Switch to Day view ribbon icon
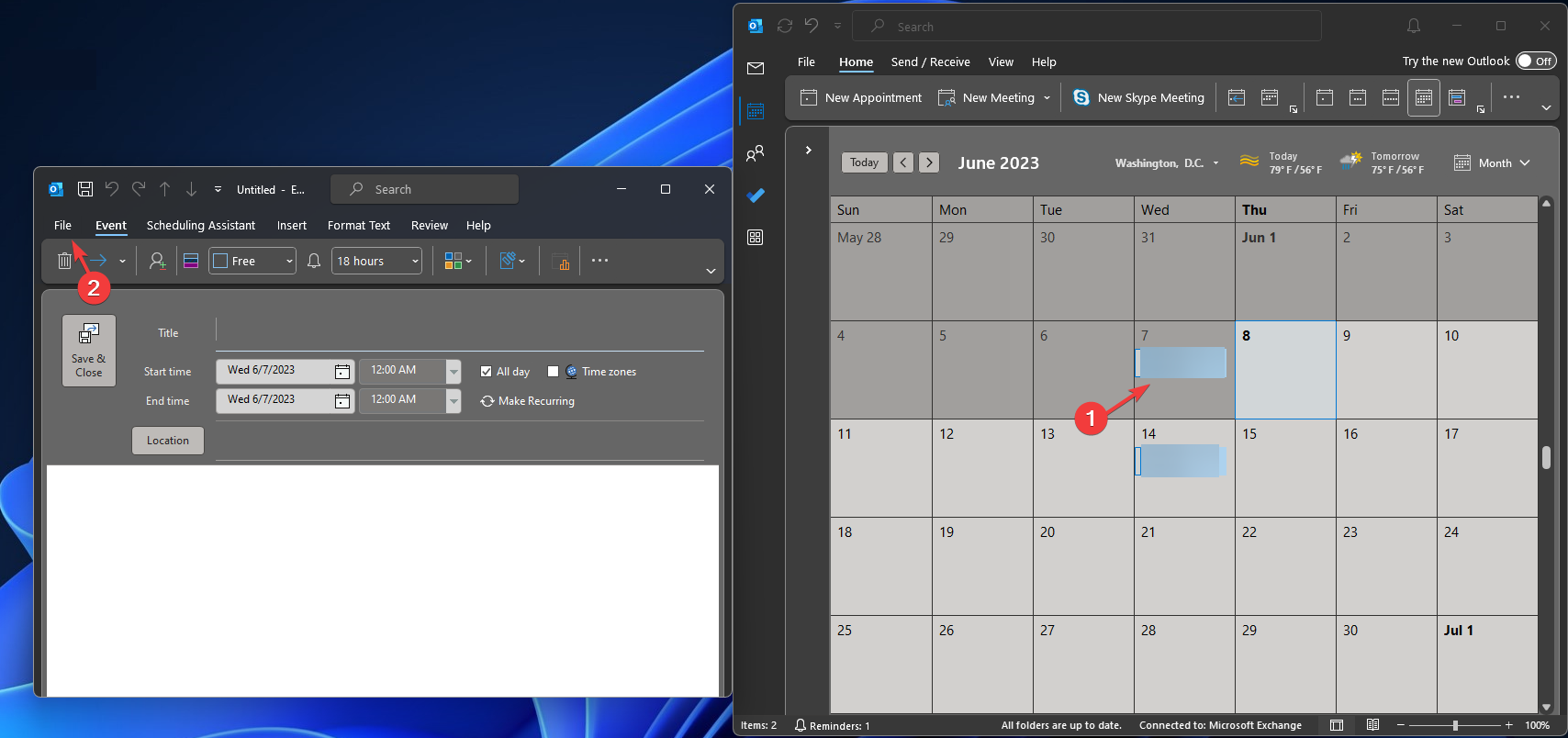1568x738 pixels. tap(1325, 97)
